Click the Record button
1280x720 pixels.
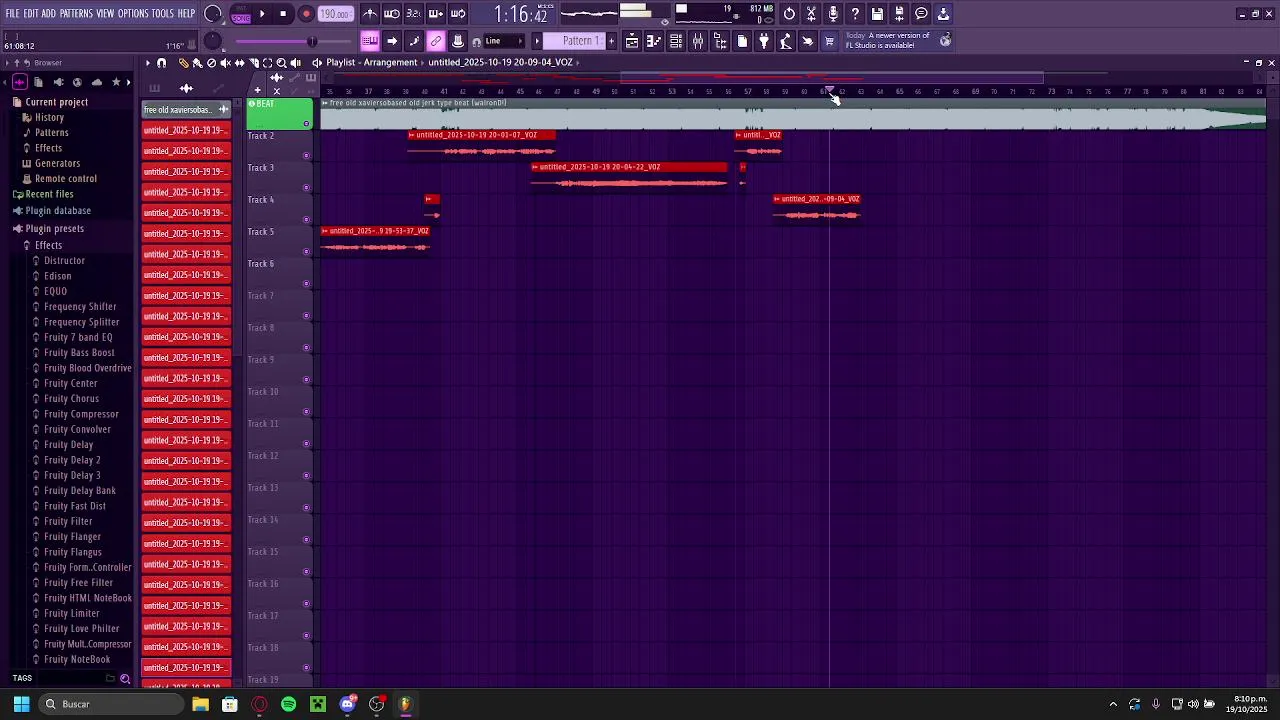pos(306,14)
